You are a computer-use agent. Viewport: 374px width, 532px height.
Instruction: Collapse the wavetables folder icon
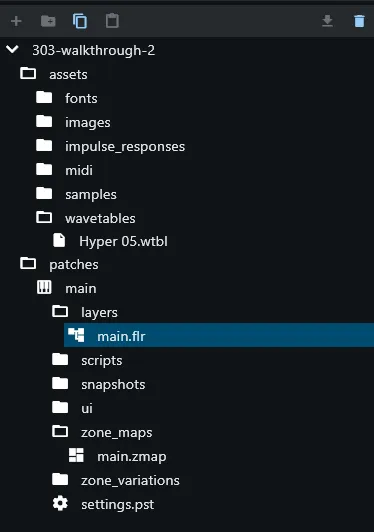tap(44, 217)
